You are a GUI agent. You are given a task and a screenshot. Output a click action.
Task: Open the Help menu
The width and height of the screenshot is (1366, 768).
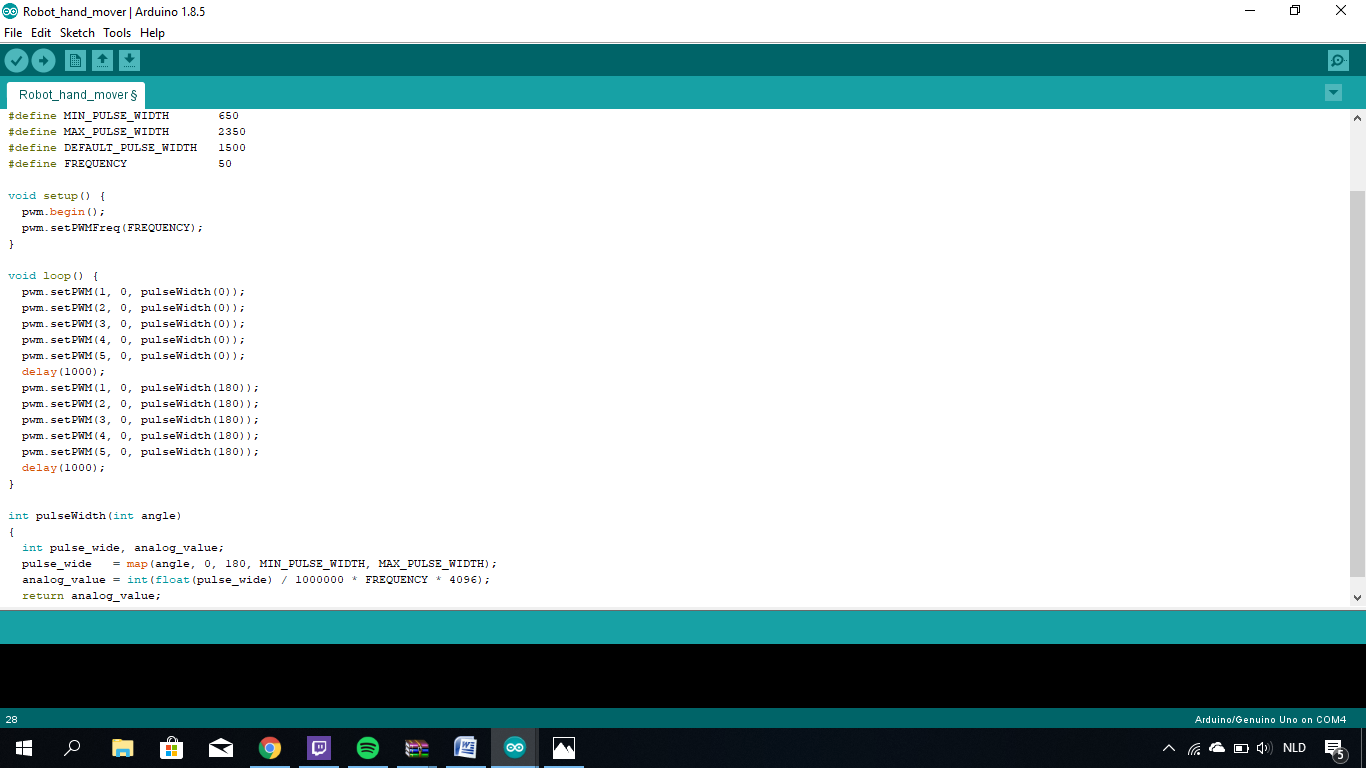click(152, 33)
